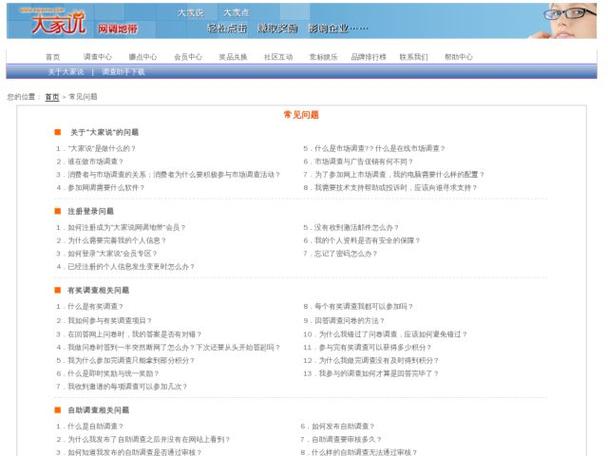Open the 品牌排行榜 menu item
This screenshot has width=608, height=456.
click(x=368, y=57)
